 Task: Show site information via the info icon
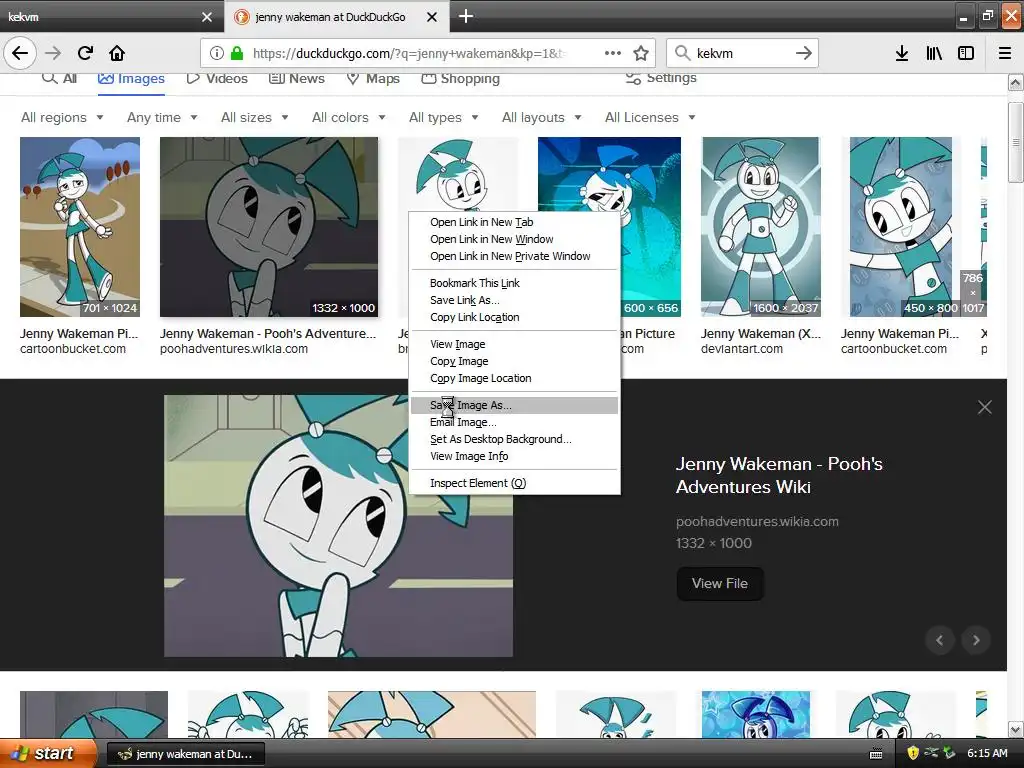coord(217,53)
